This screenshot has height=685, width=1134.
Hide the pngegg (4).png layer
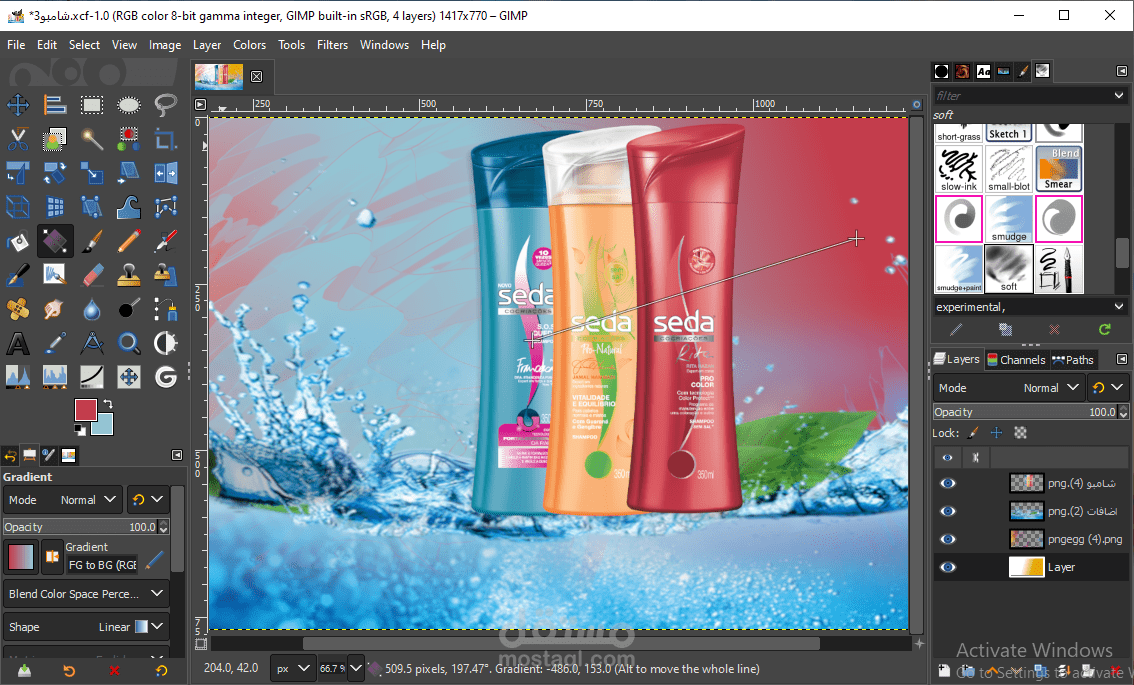(947, 540)
